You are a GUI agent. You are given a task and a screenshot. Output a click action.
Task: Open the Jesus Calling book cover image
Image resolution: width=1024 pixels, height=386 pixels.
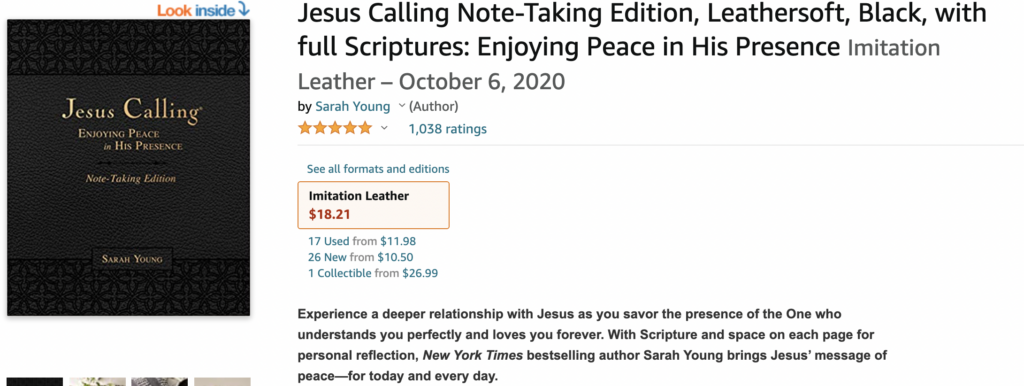point(128,168)
